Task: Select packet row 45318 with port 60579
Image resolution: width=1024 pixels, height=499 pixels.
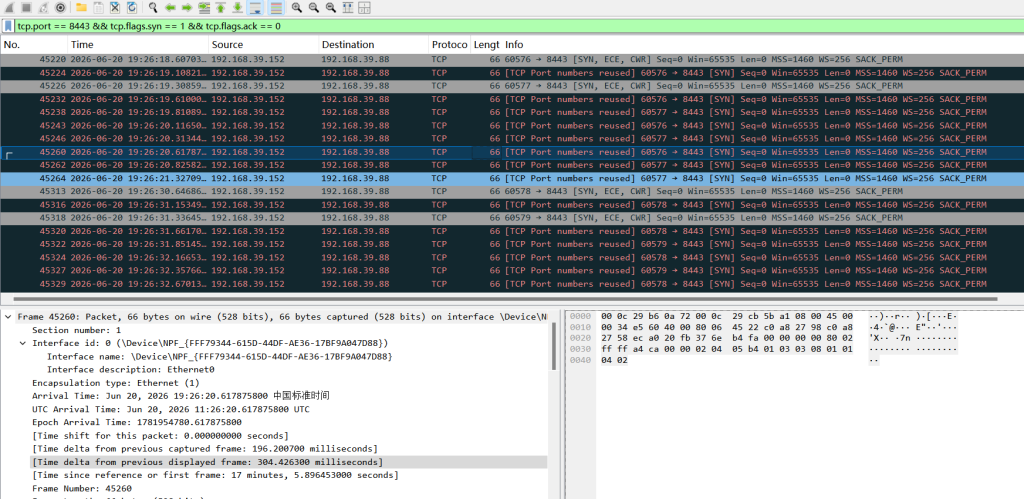Action: coord(512,217)
